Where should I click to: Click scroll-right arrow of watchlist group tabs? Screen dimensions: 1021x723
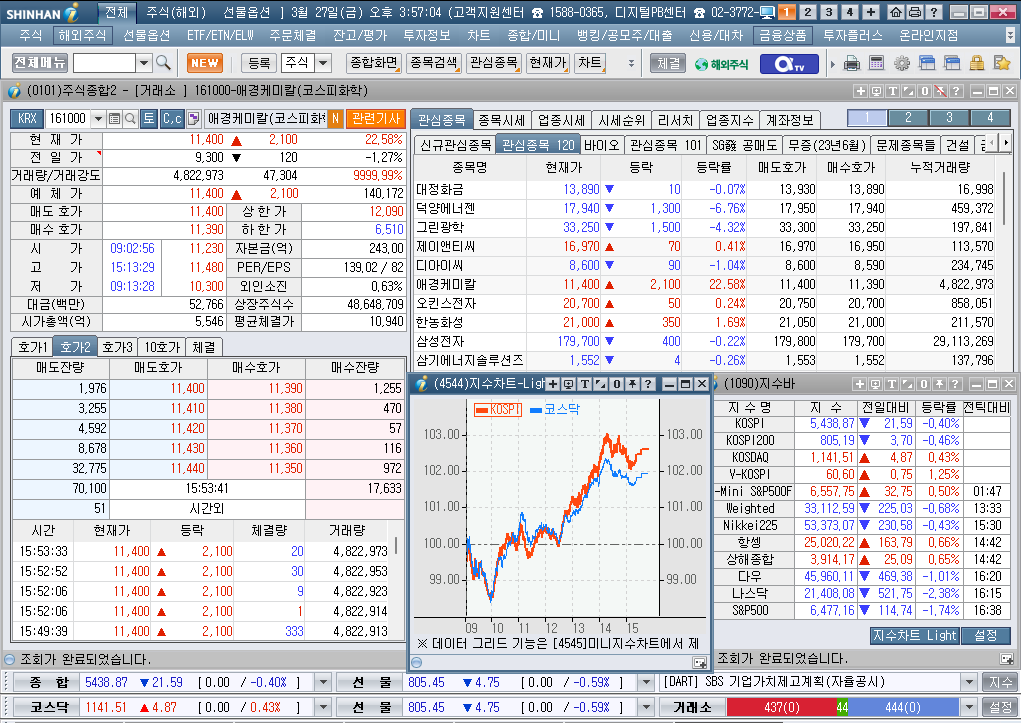1006,143
